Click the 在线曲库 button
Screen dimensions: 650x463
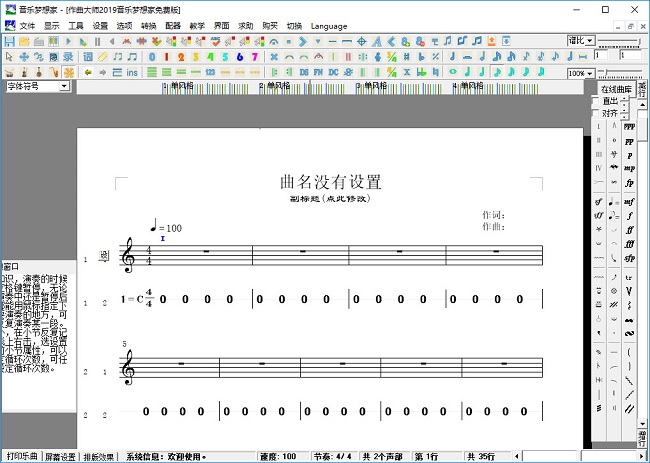coord(616,89)
